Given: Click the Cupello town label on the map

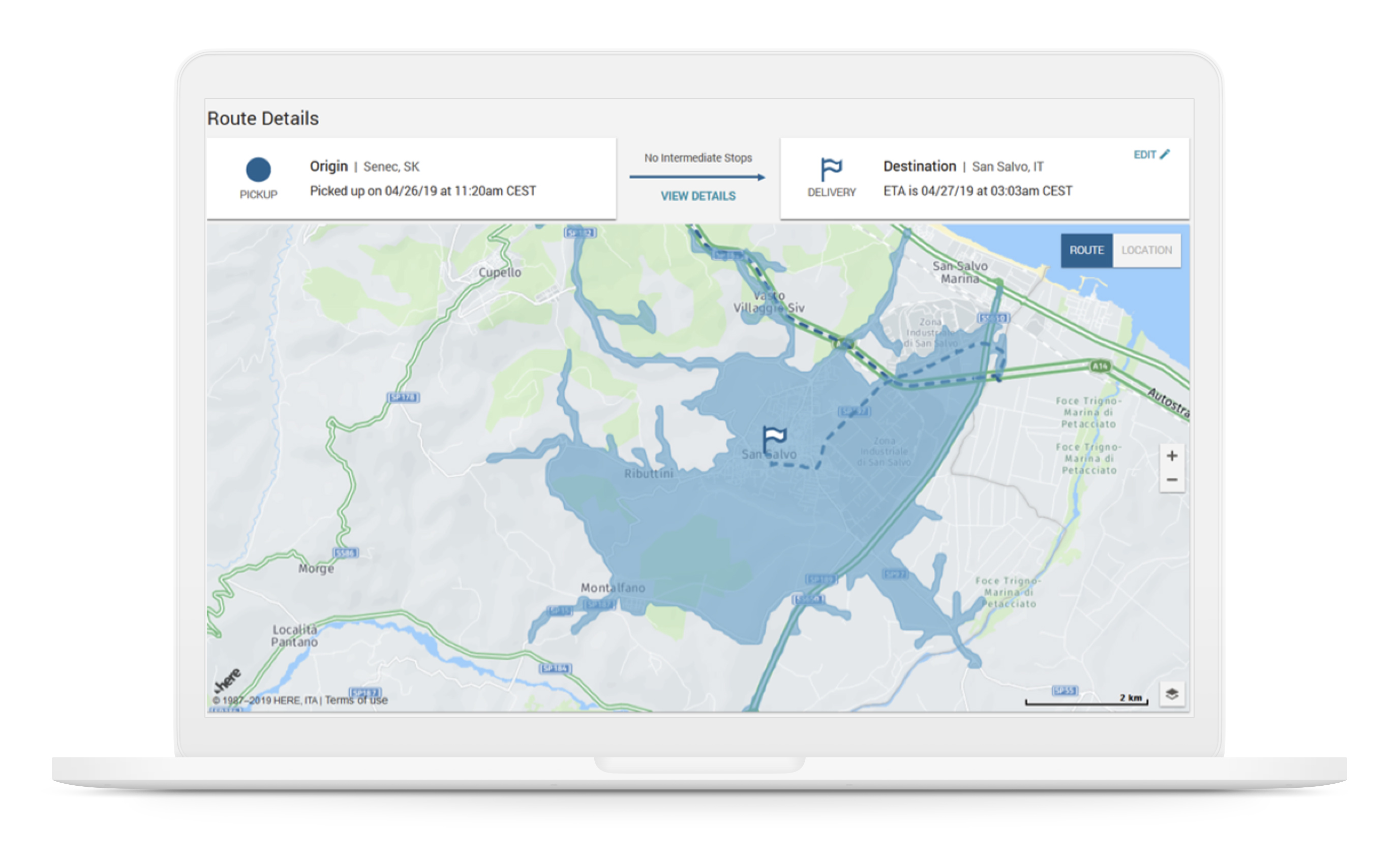Looking at the screenshot, I should [500, 272].
